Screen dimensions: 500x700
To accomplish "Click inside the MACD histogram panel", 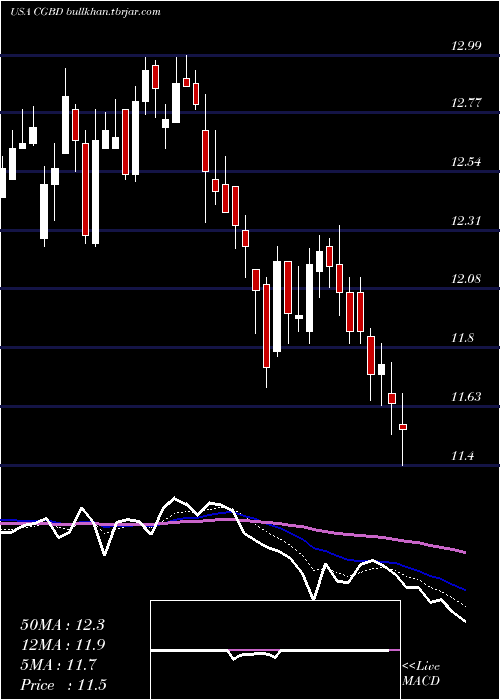I will pos(275,650).
